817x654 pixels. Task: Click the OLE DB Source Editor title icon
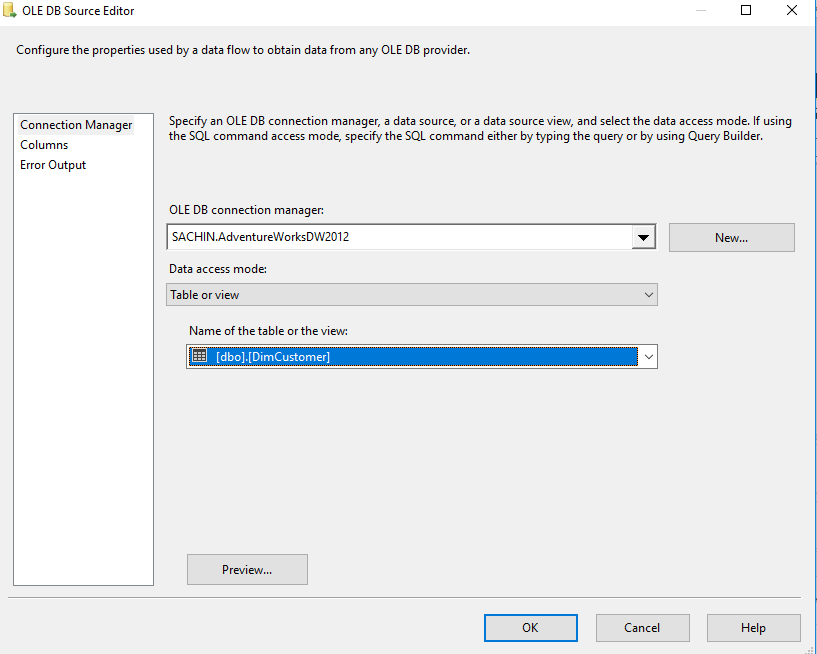coord(9,11)
